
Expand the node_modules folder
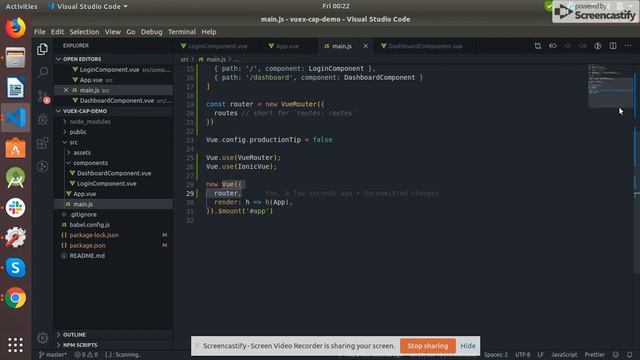(x=89, y=122)
